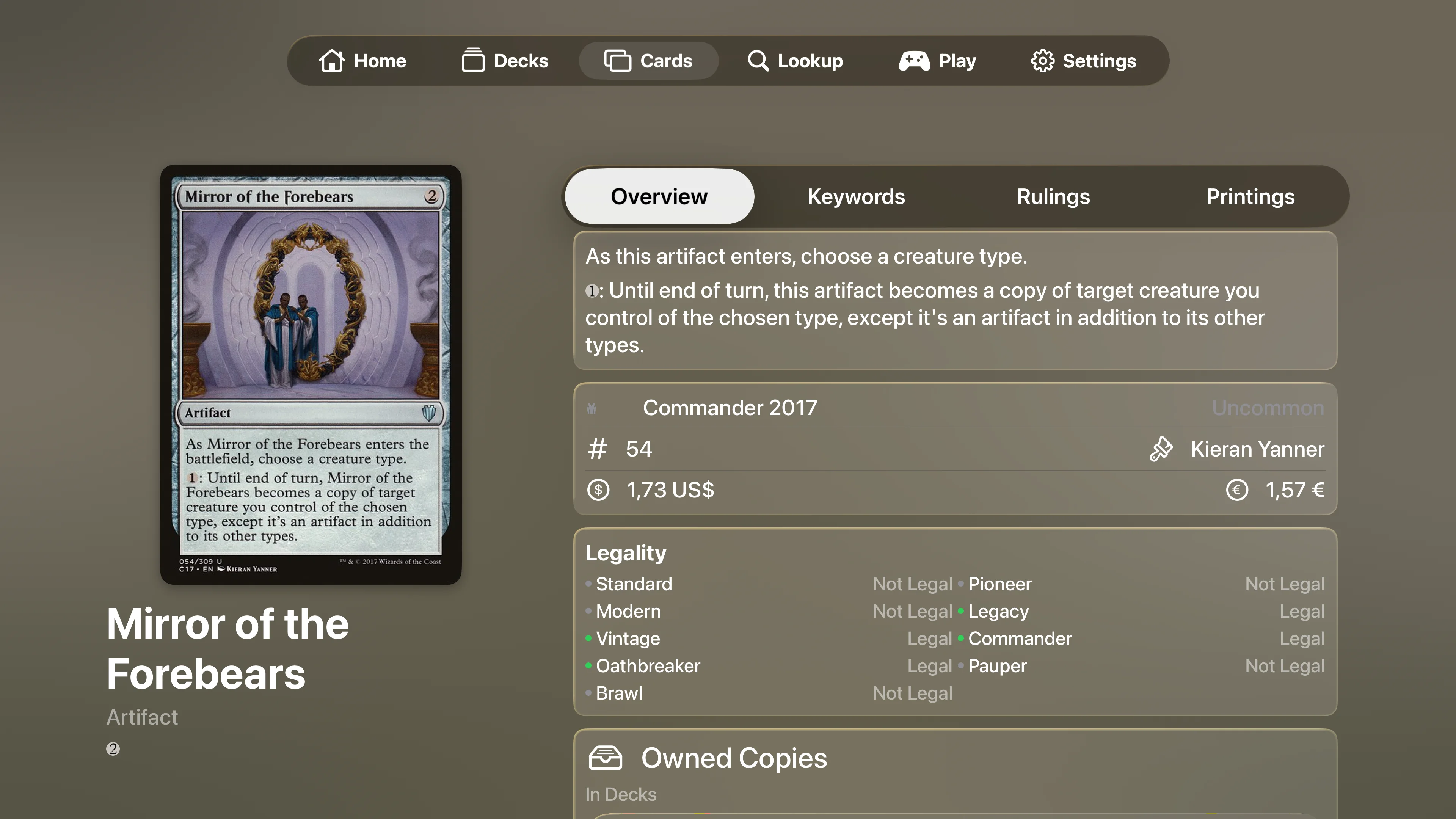The width and height of the screenshot is (1456, 819).
Task: Select the Overview tab
Action: [x=659, y=196]
